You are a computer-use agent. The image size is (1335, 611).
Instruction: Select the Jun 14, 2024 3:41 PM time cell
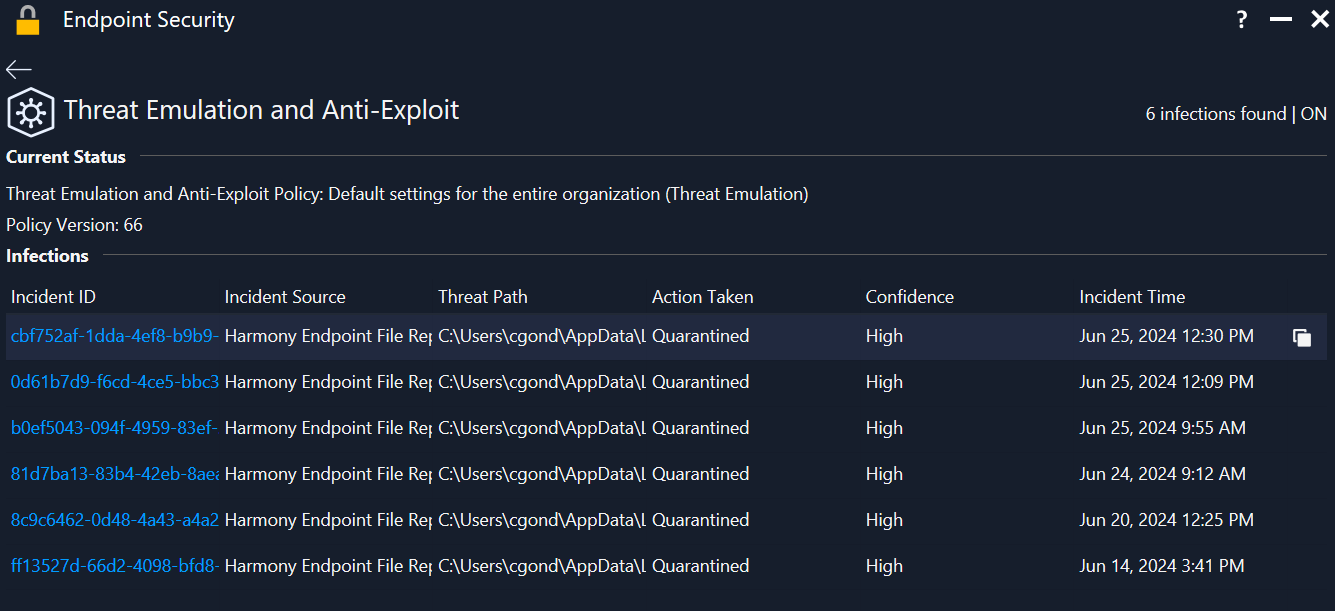tap(1162, 566)
